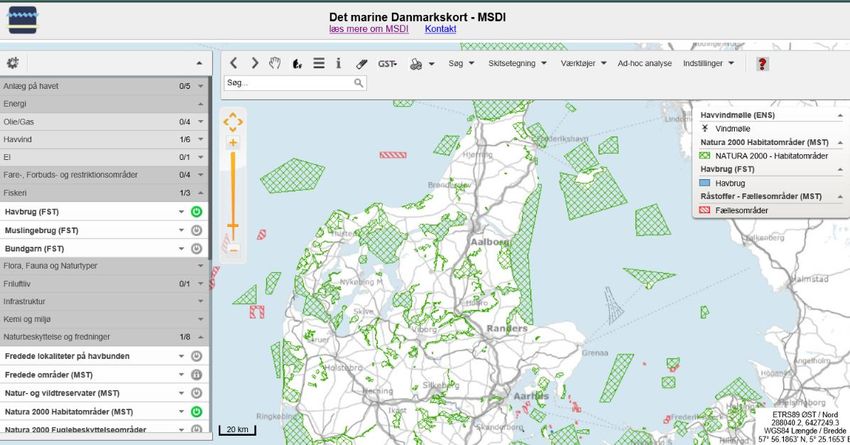This screenshot has height=445, width=850.
Task: Open the Skitsetegning menu
Action: click(516, 63)
